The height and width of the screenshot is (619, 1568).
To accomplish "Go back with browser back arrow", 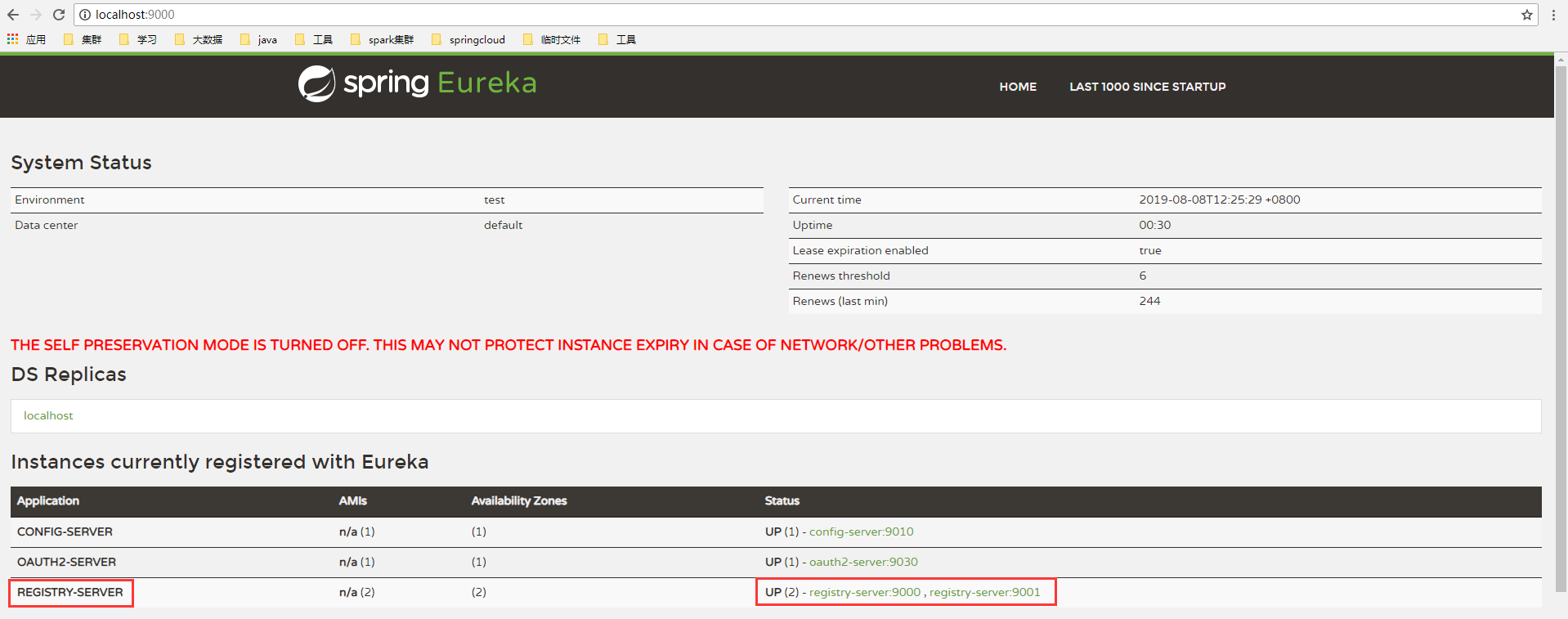I will (13, 15).
